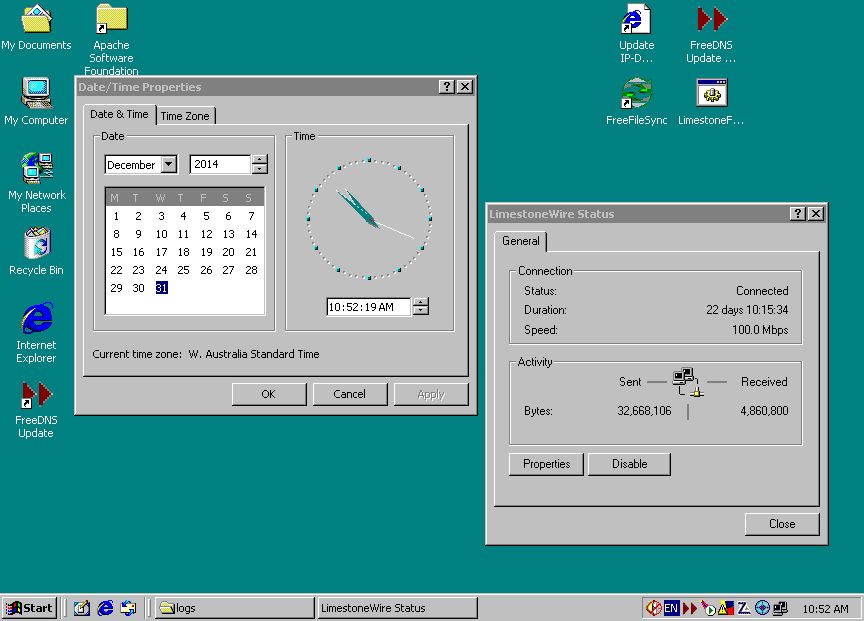Click Show Desktop quick launch icon
Image resolution: width=864 pixels, height=621 pixels.
pyautogui.click(x=82, y=608)
